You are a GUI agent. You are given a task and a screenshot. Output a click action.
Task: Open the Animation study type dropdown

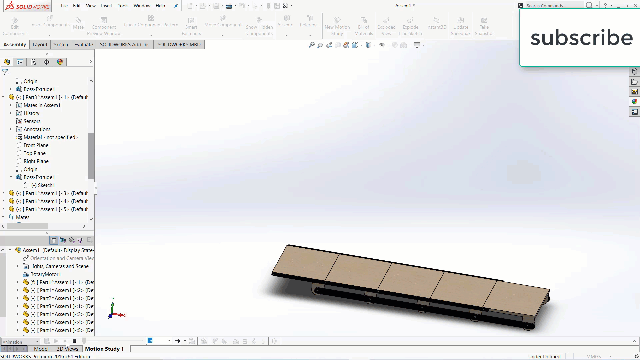click(x=20, y=341)
